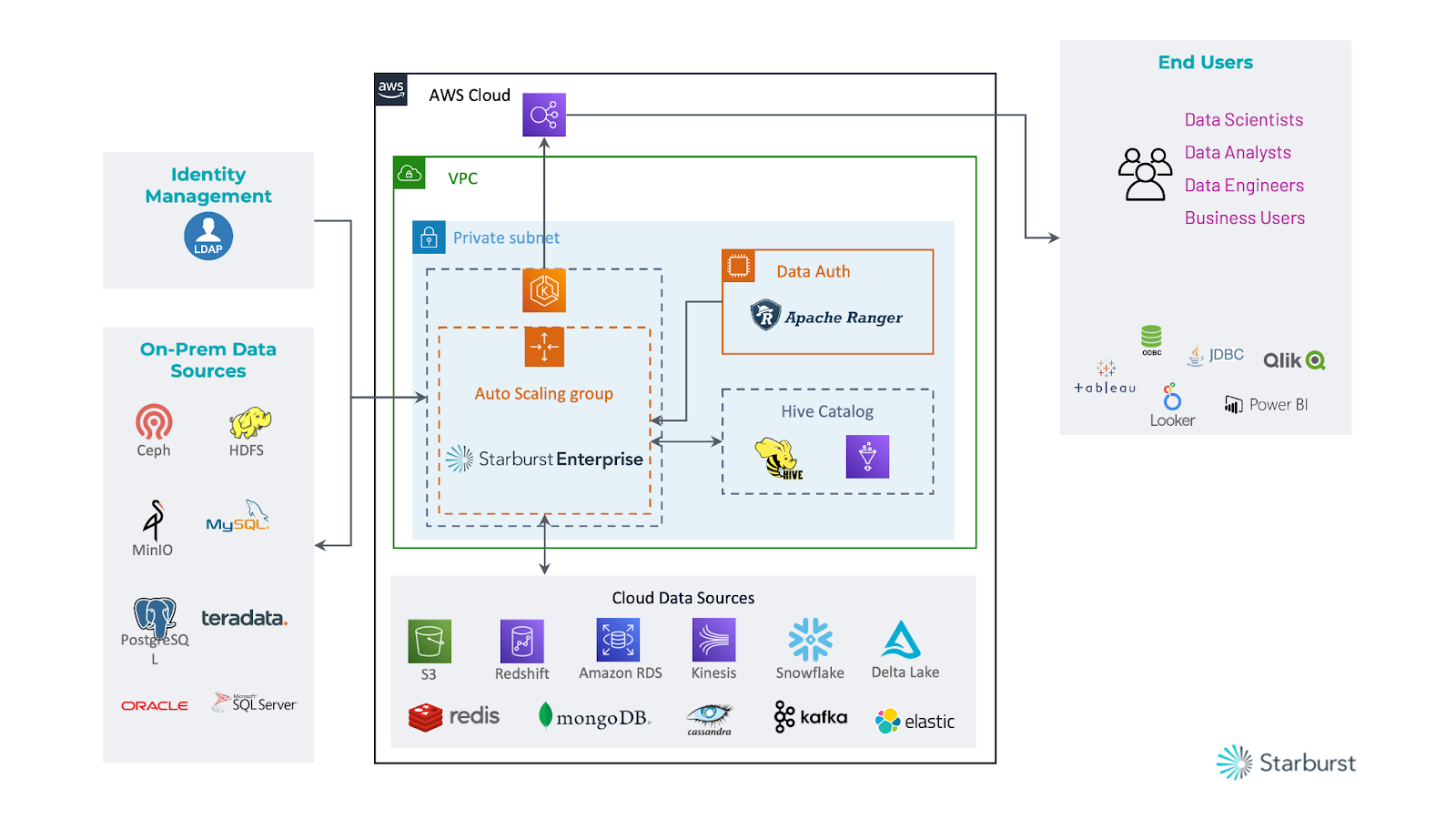Click the teradata logo
The height and width of the screenshot is (819, 1456).
point(244,619)
